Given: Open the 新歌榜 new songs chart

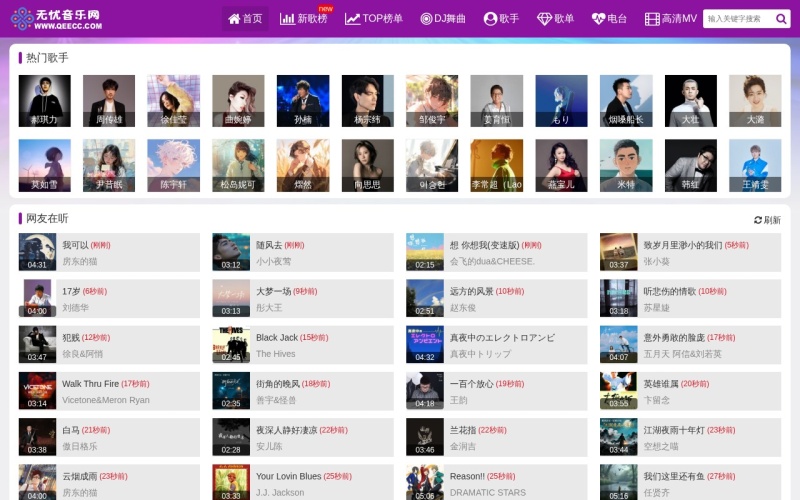Looking at the screenshot, I should point(304,18).
